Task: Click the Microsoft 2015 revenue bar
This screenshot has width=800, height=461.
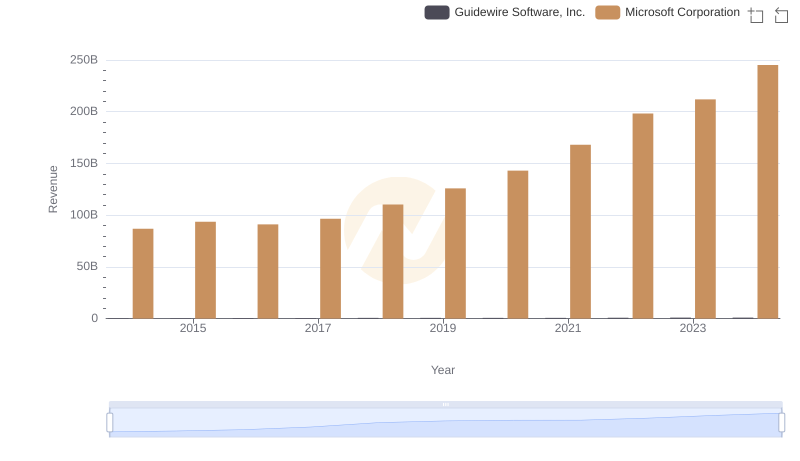Action: coord(205,270)
